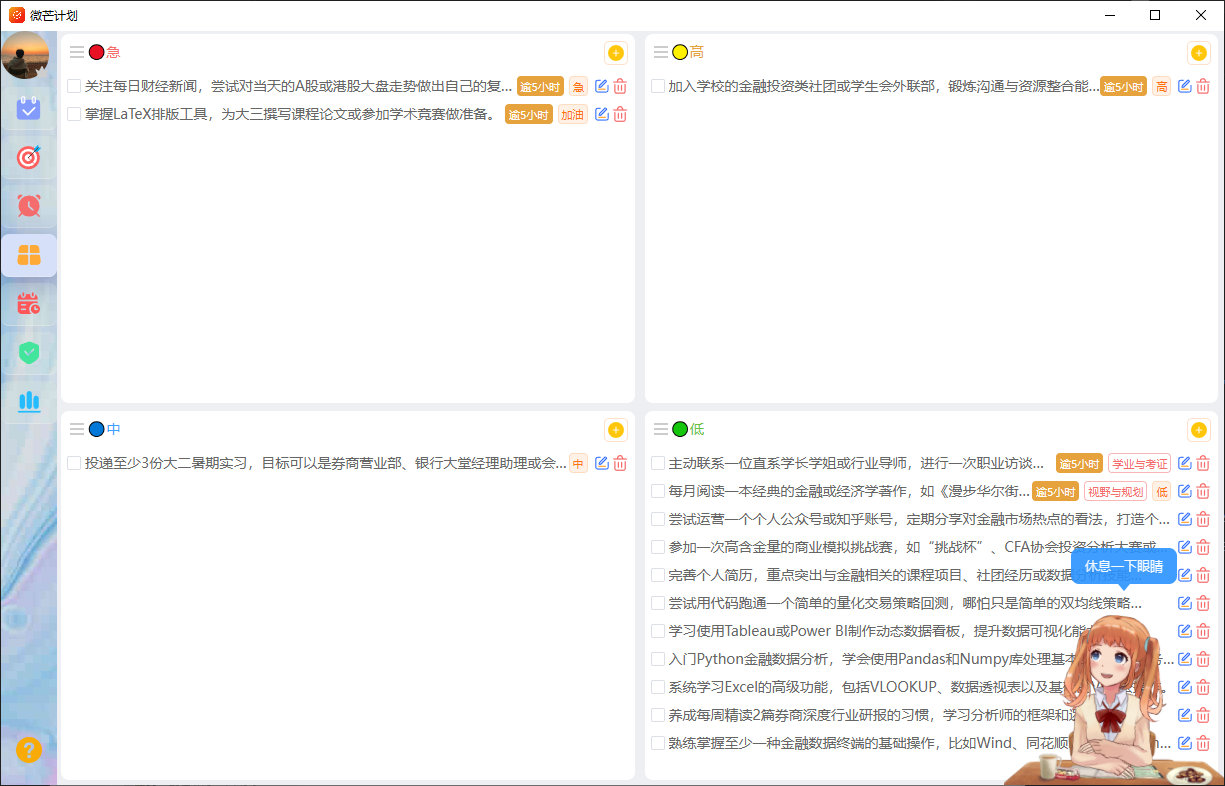This screenshot has width=1225, height=786.
Task: Delete the 加入学校的金融投资类社团 task
Action: click(1203, 86)
